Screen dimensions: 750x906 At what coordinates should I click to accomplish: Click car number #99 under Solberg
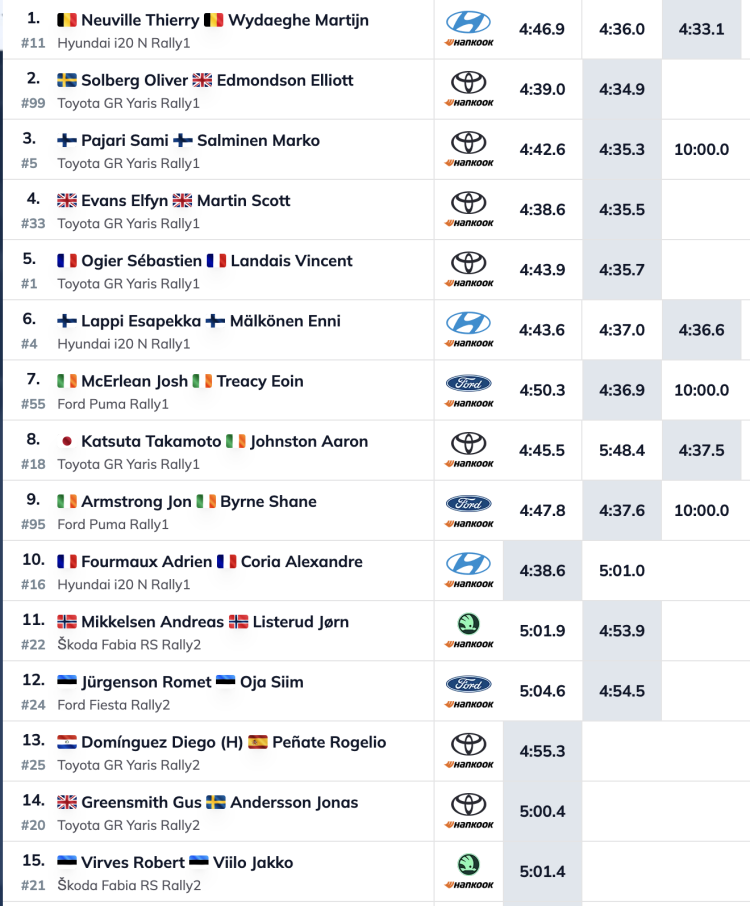pos(33,103)
